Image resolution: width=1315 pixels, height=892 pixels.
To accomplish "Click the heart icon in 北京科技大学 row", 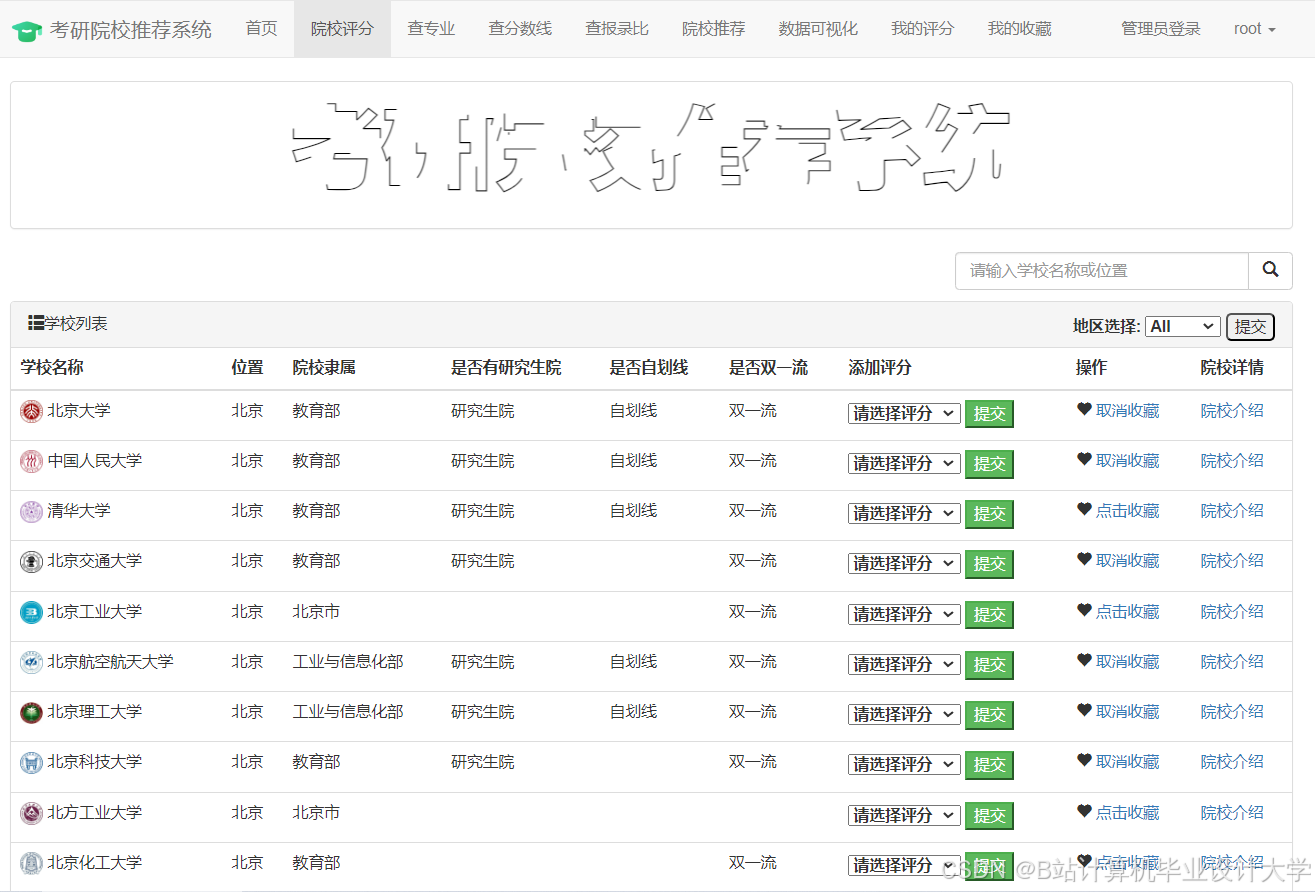I will pos(1084,760).
